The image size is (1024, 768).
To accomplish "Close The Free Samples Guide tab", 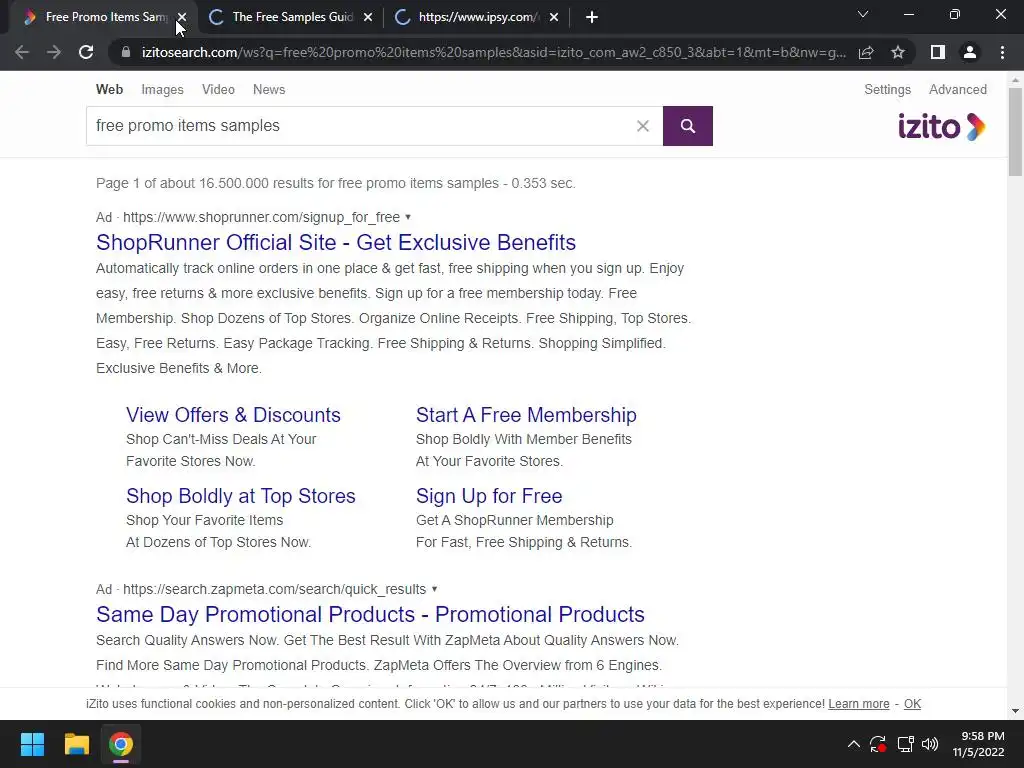I will pos(368,18).
